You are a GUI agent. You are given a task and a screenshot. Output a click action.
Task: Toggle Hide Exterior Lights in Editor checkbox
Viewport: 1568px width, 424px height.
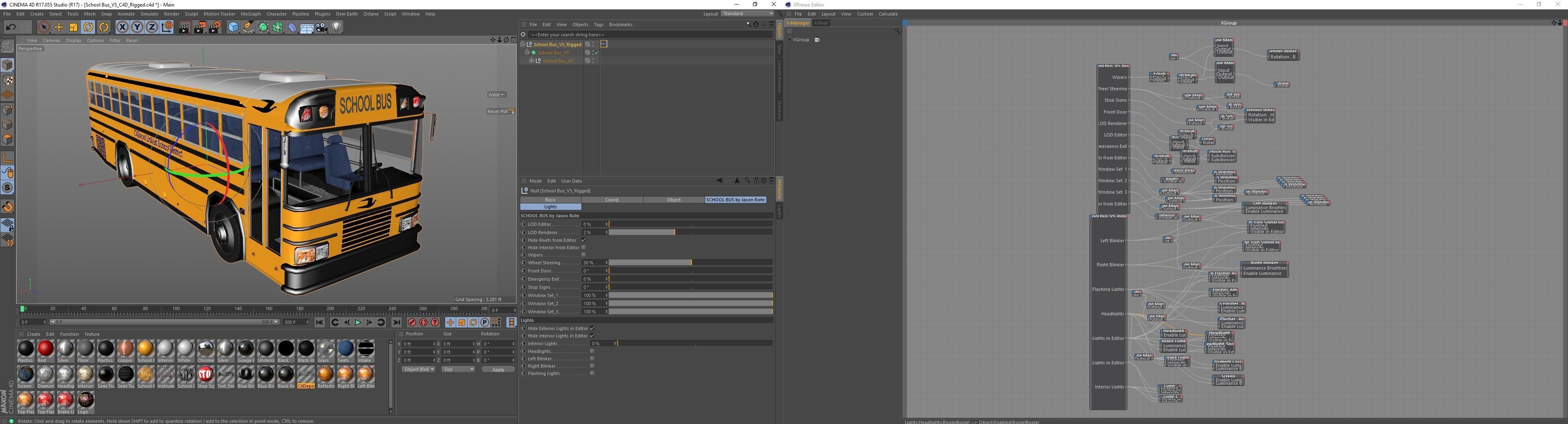tap(592, 328)
